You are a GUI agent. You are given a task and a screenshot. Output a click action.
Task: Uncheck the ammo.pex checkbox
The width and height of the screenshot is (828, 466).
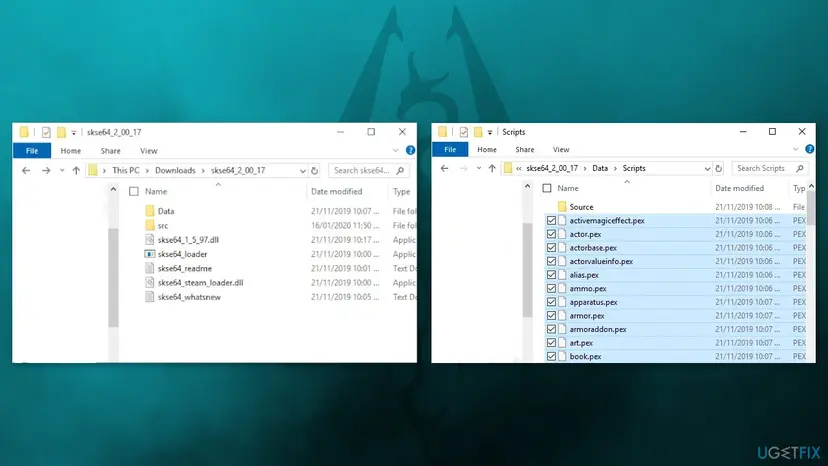[x=551, y=288]
